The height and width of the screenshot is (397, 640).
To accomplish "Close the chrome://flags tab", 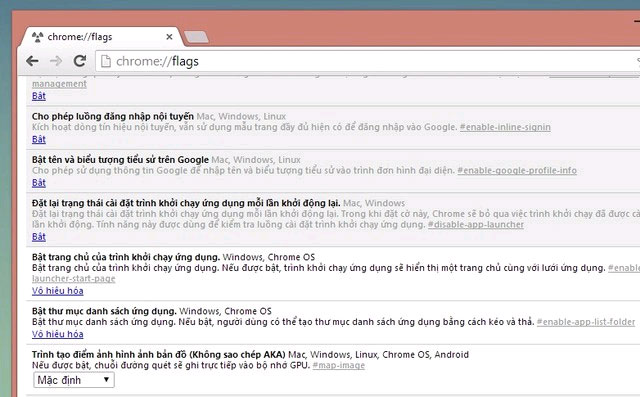I will pos(169,37).
